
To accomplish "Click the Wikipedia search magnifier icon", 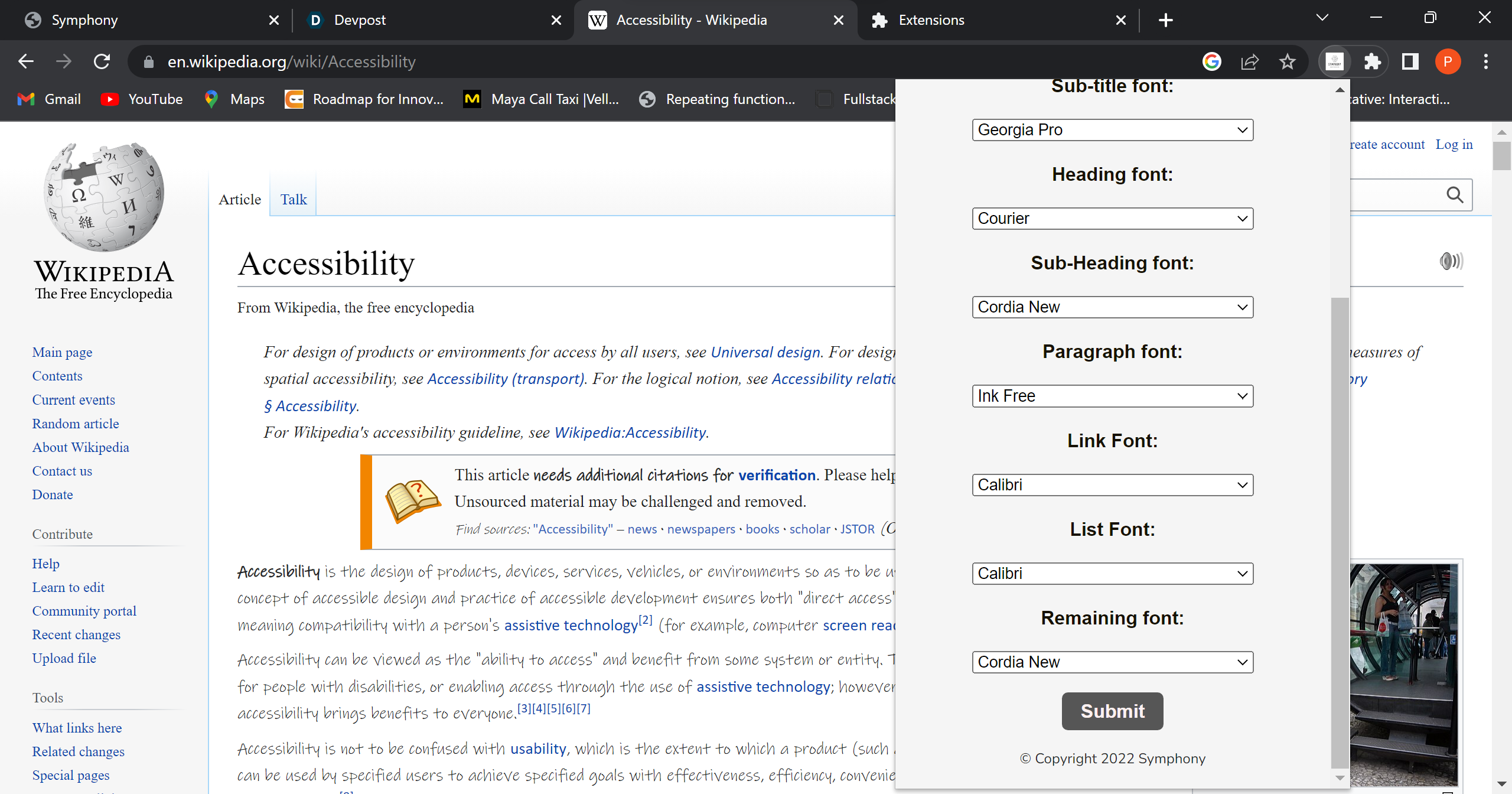I will pyautogui.click(x=1455, y=195).
